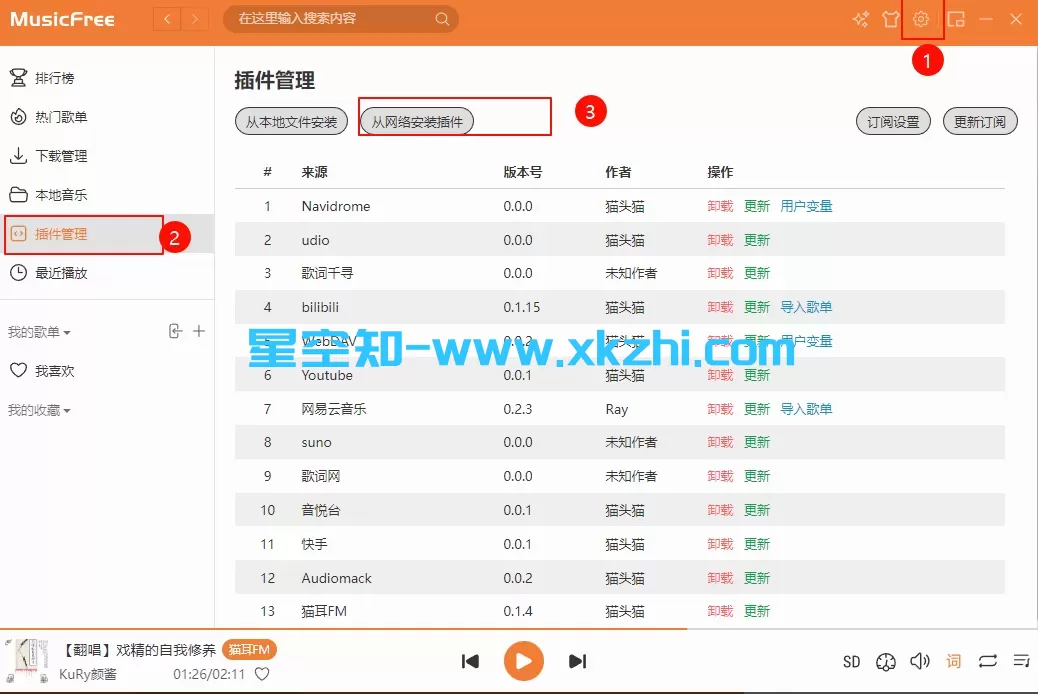
Task: Click the play button in the playback bar
Action: [x=523, y=661]
